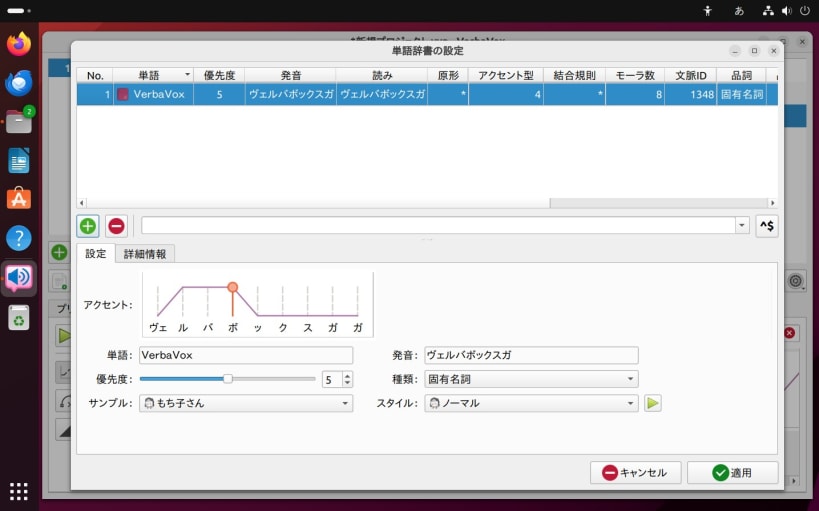Open accessibility menu in top bar
The width and height of the screenshot is (819, 511).
pos(707,10)
